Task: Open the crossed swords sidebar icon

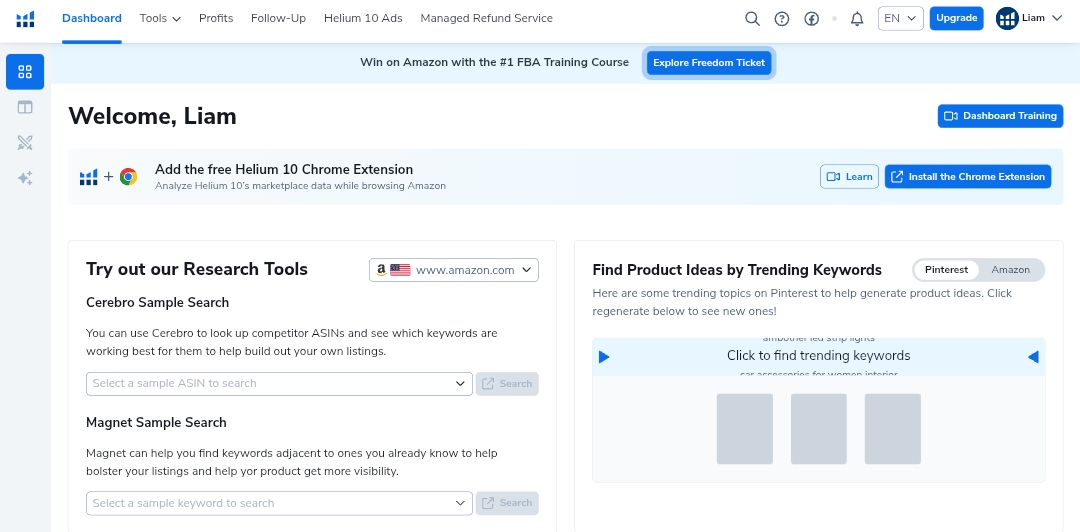Action: (x=25, y=143)
